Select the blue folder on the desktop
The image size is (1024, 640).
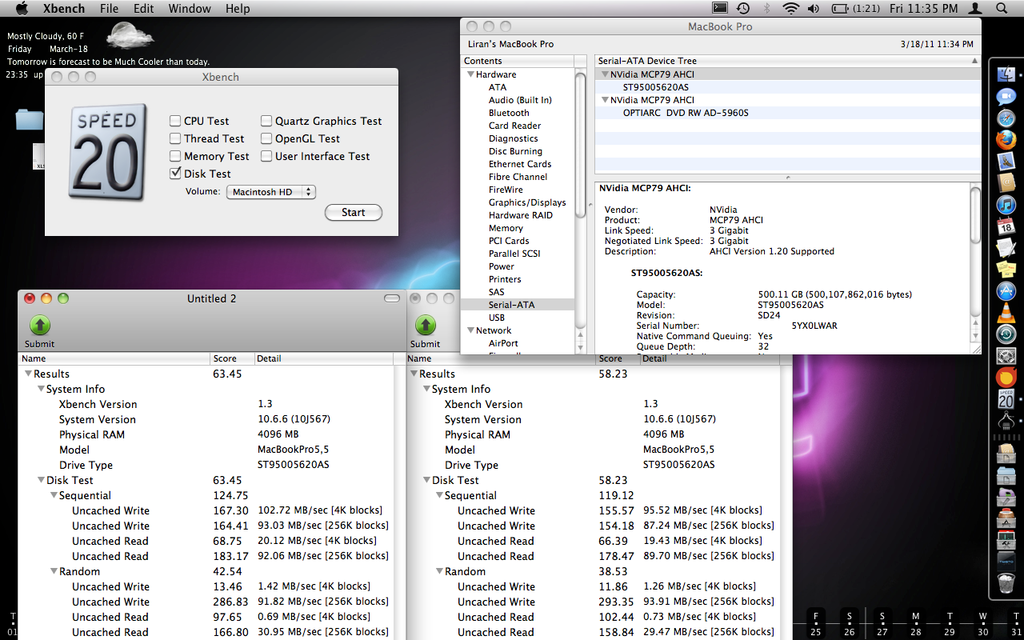tap(29, 120)
